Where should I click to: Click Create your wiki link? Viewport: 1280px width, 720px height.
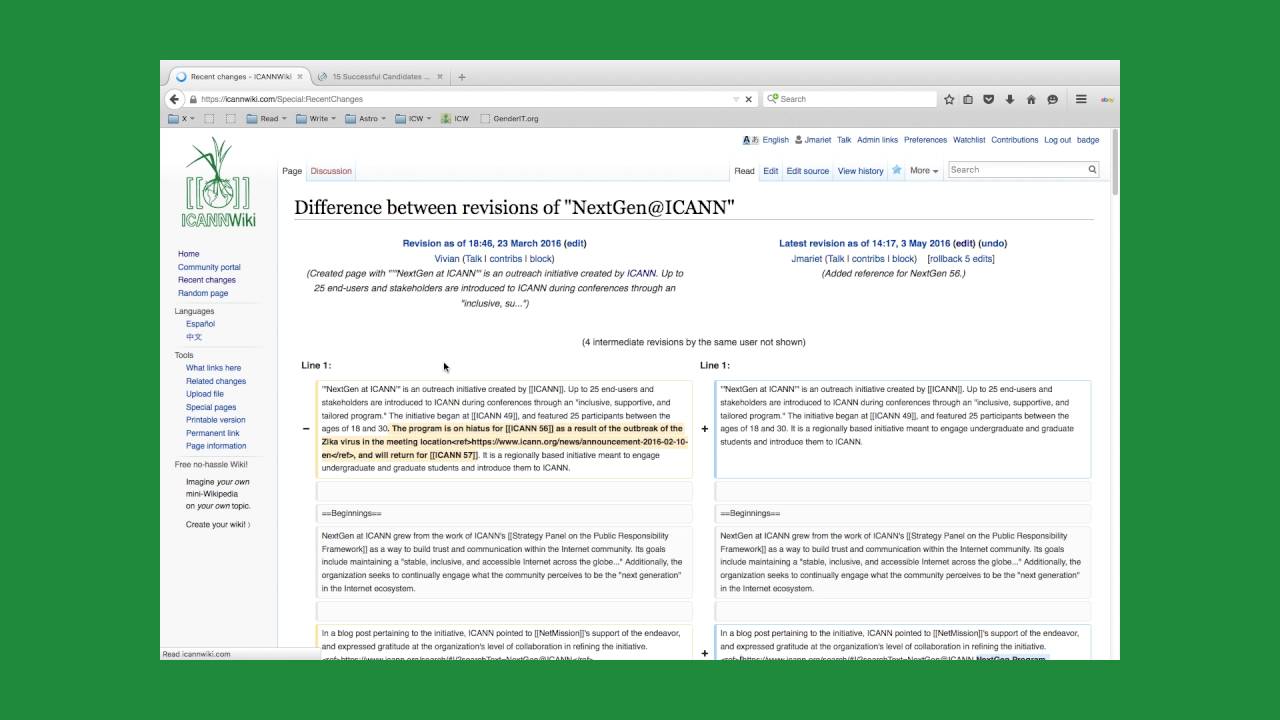(x=217, y=525)
